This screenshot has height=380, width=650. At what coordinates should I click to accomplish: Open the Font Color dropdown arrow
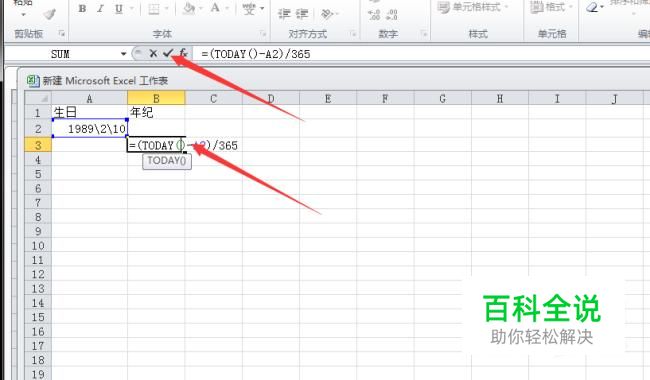click(x=227, y=9)
